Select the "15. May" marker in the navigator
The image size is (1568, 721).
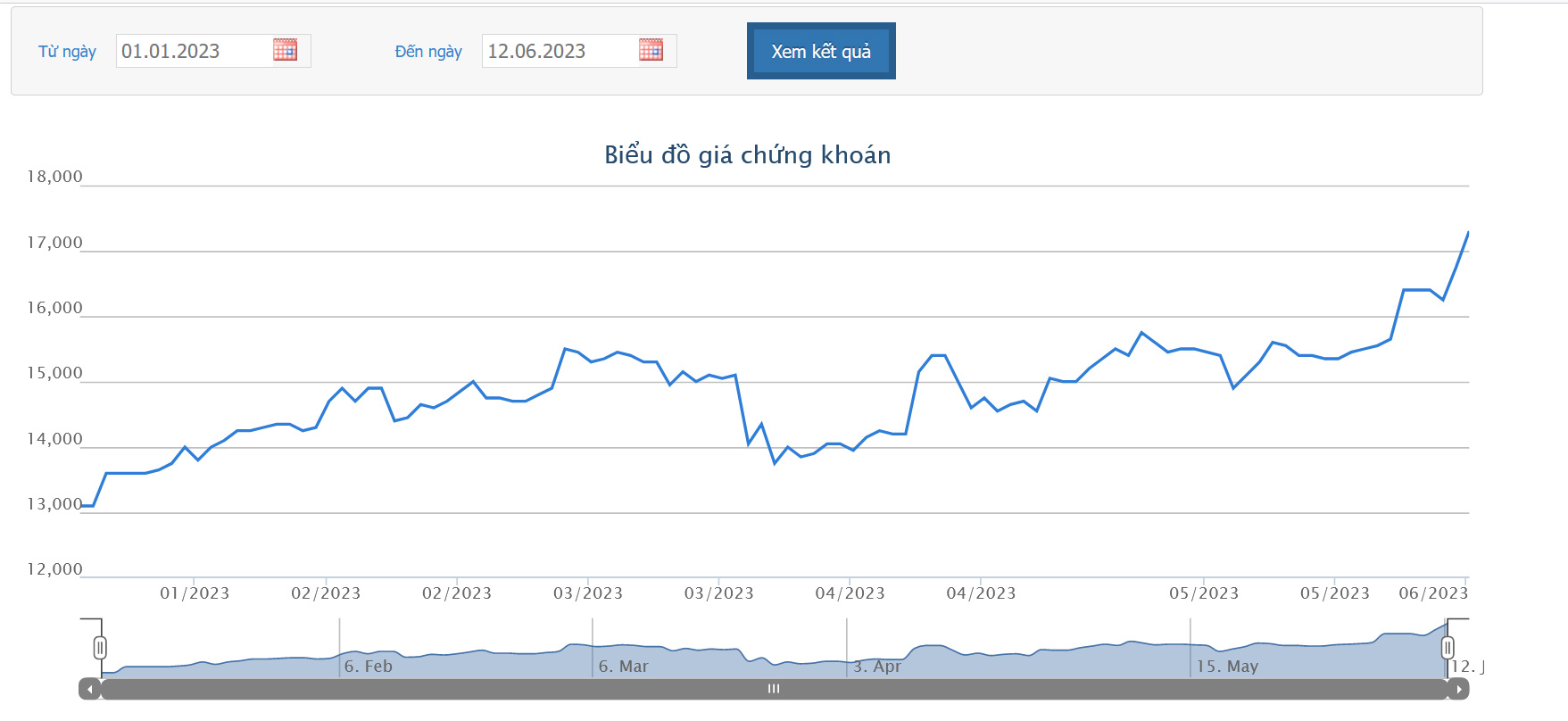1227,667
